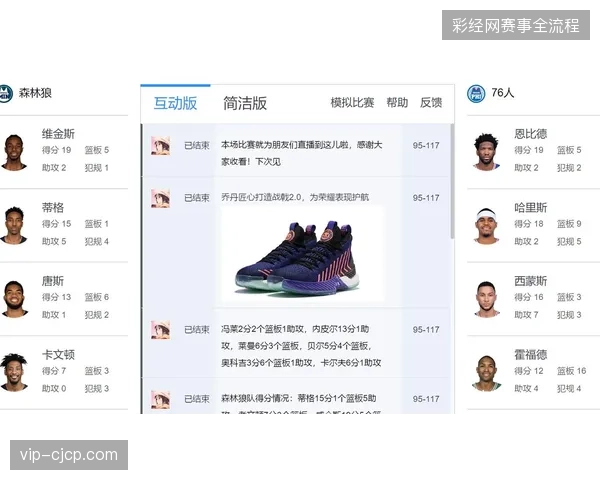Click host avatar beside 森林狼队得分情况 message
The image size is (600, 480).
pyautogui.click(x=160, y=399)
